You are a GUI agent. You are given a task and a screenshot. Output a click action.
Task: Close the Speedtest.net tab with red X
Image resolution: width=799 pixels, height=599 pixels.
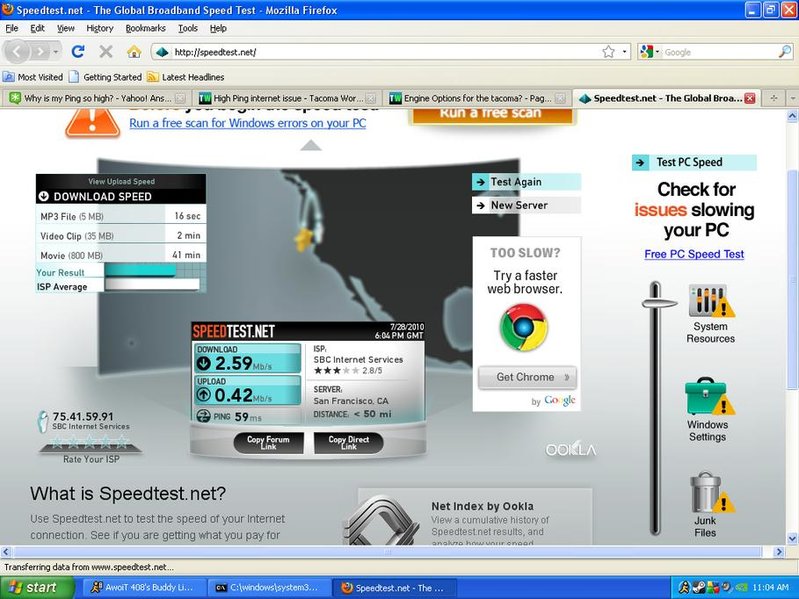click(x=750, y=98)
